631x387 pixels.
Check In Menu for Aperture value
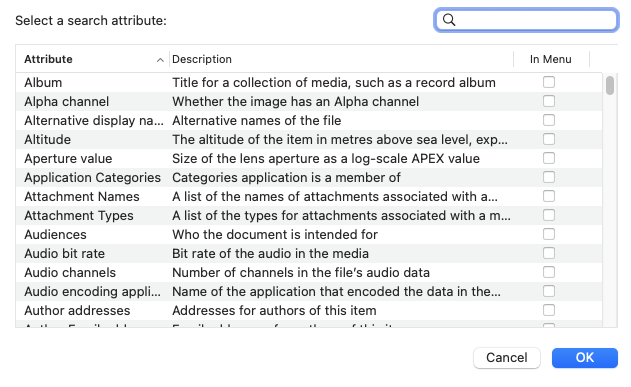pyautogui.click(x=549, y=158)
